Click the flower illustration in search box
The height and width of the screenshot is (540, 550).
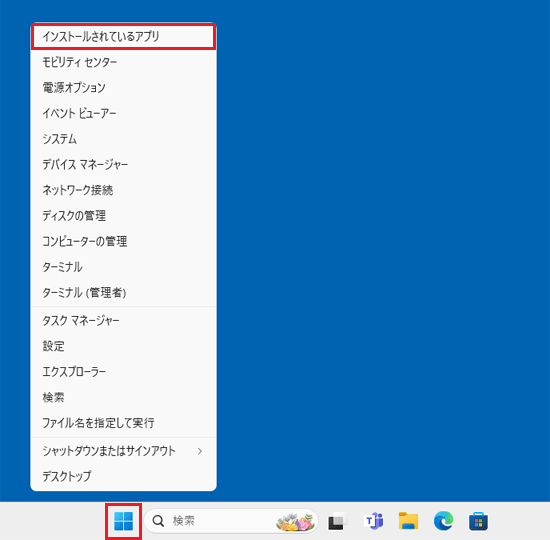pos(295,522)
